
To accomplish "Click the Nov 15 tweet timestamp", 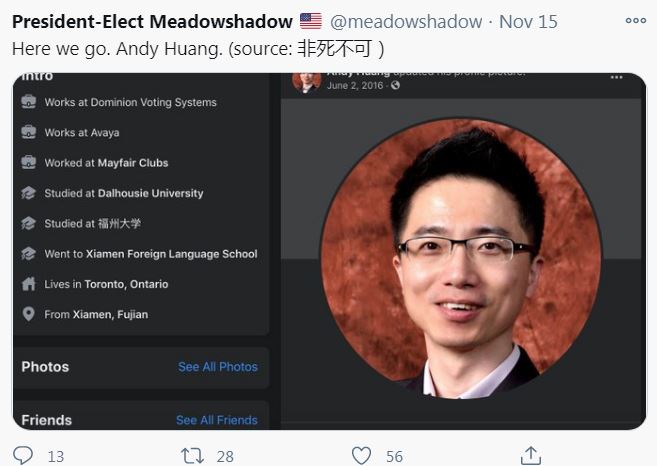I will click(528, 22).
